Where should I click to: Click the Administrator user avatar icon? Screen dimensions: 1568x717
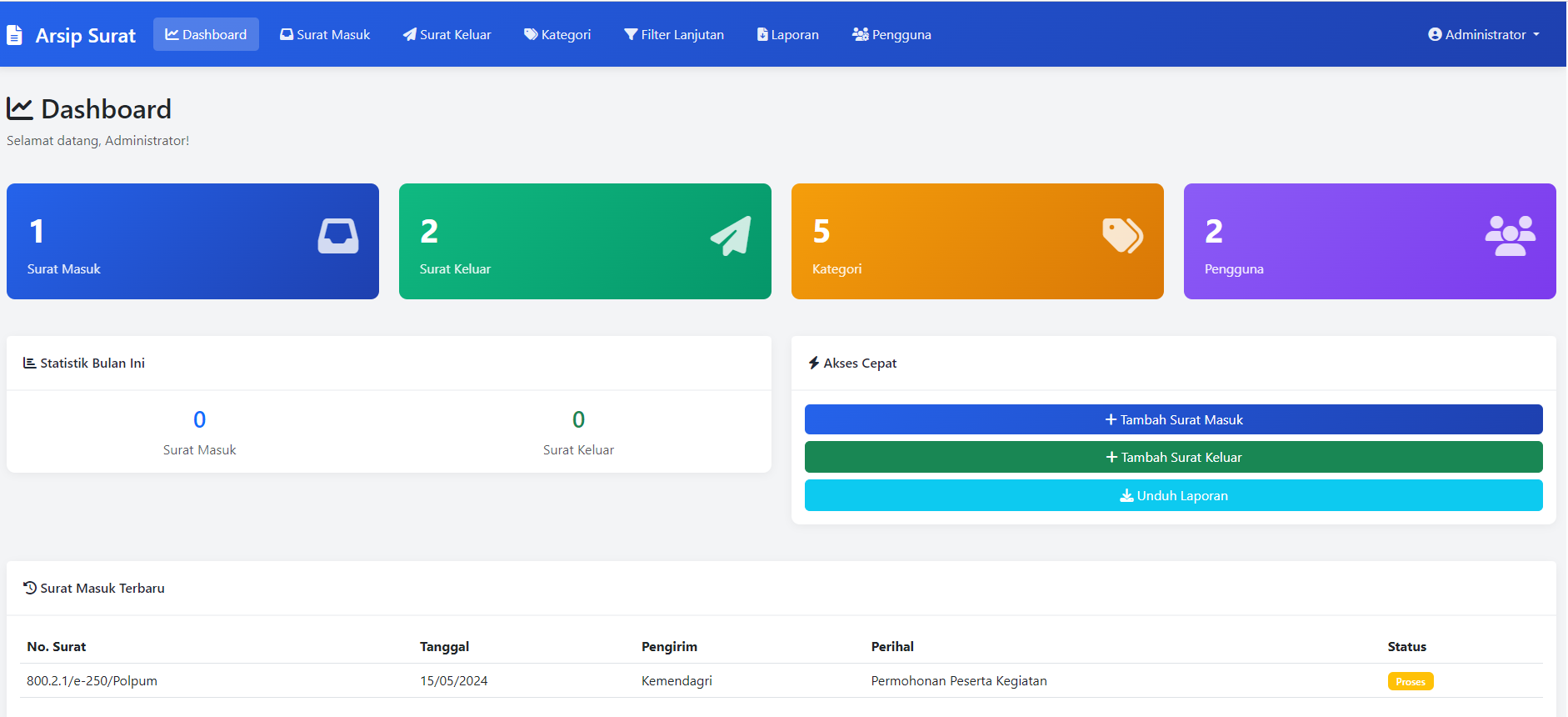1435,35
